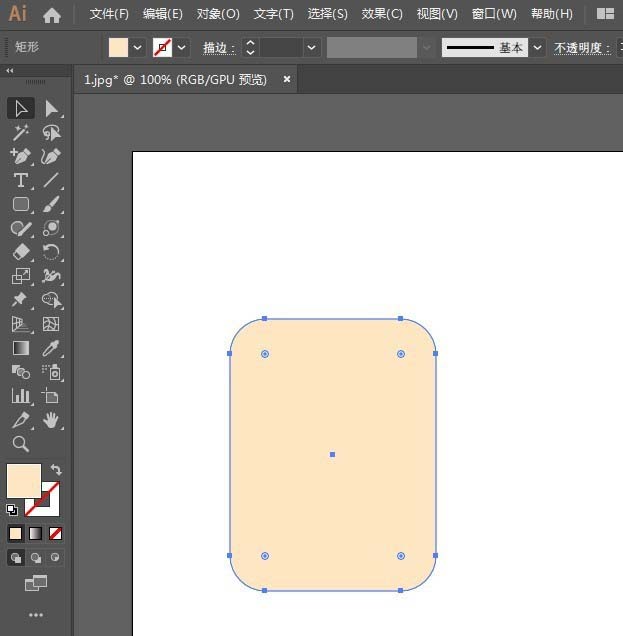Open the 窗口(W) menu
This screenshot has height=636, width=623.
point(494,14)
